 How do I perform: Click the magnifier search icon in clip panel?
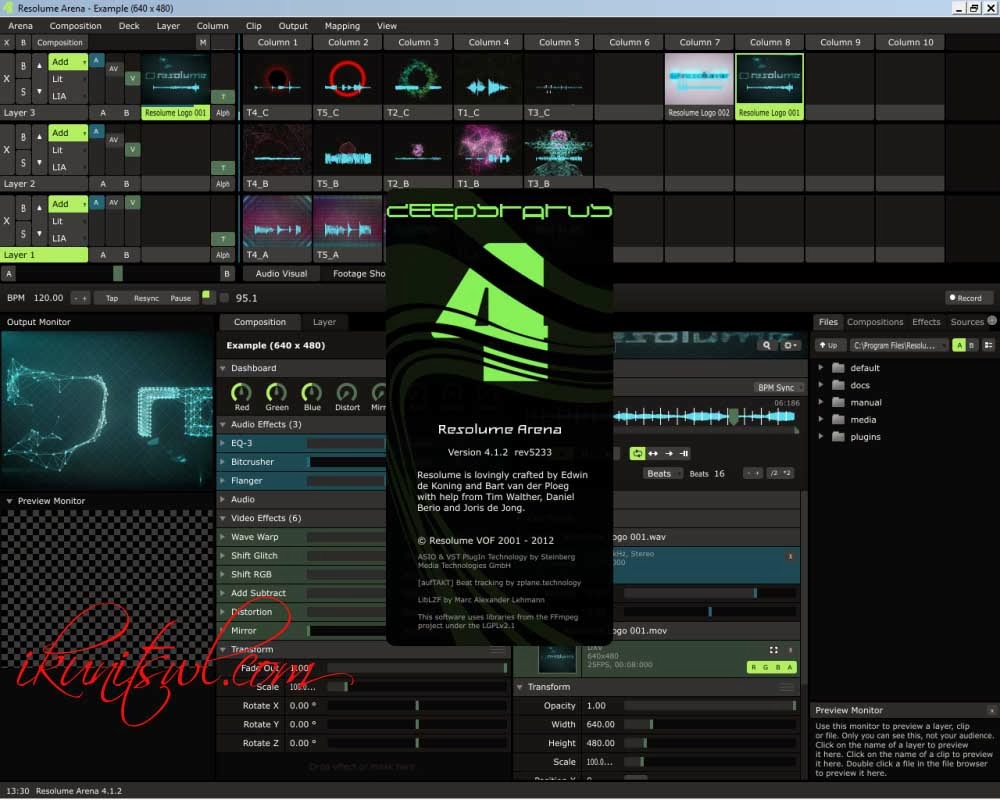pyautogui.click(x=766, y=345)
